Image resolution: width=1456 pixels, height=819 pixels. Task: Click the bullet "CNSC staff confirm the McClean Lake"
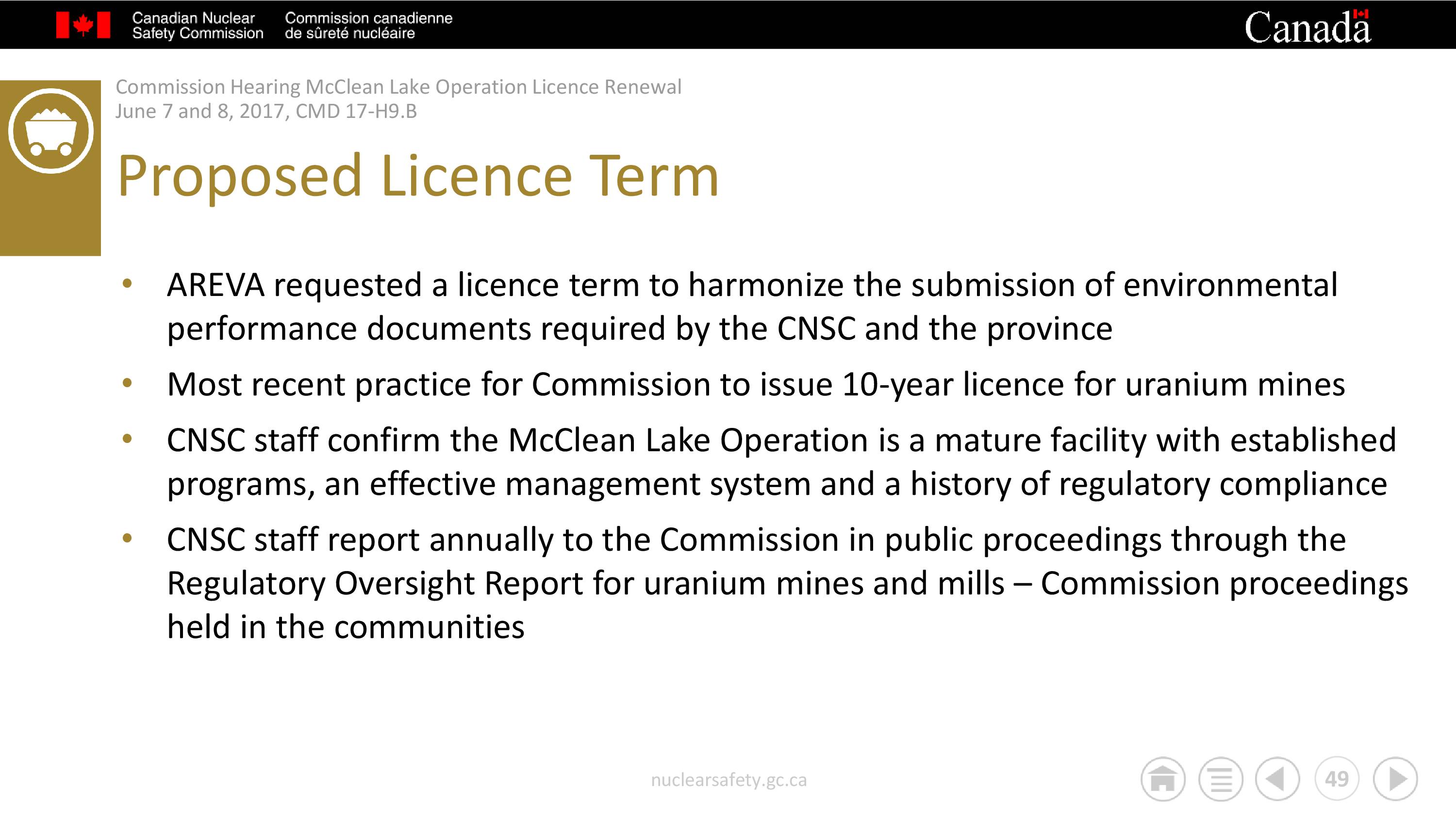point(781,462)
